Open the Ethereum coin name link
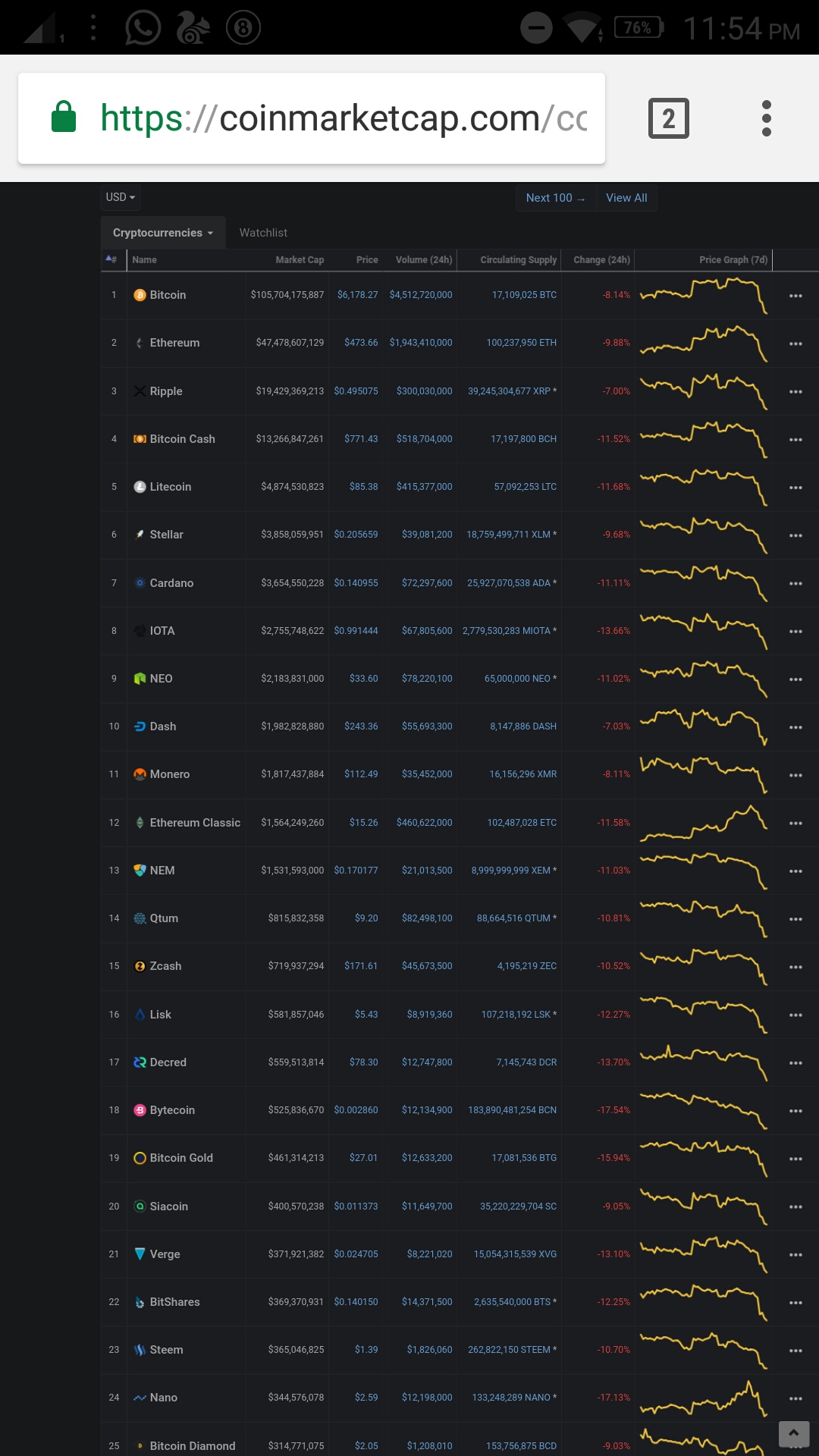Image resolution: width=819 pixels, height=1456 pixels. click(x=174, y=343)
